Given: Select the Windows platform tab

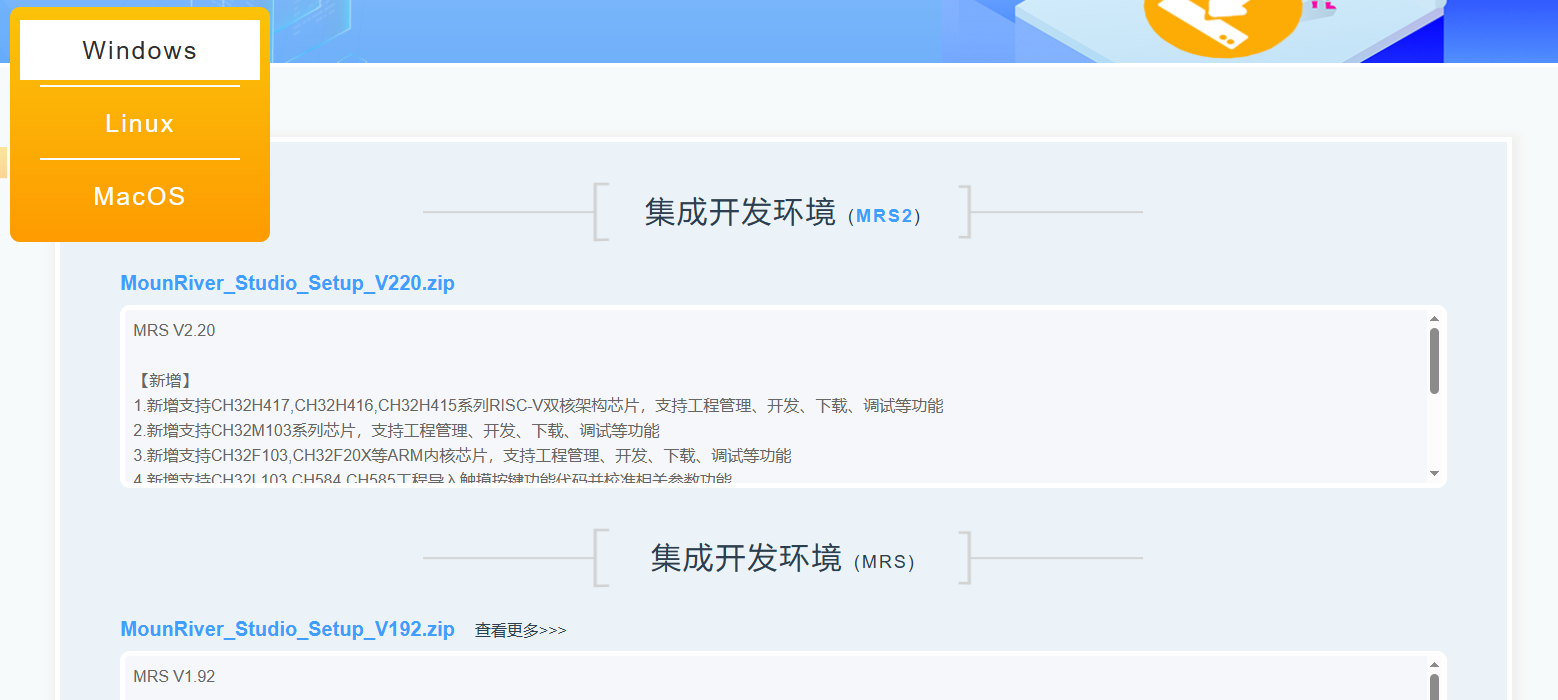Looking at the screenshot, I should click(140, 50).
